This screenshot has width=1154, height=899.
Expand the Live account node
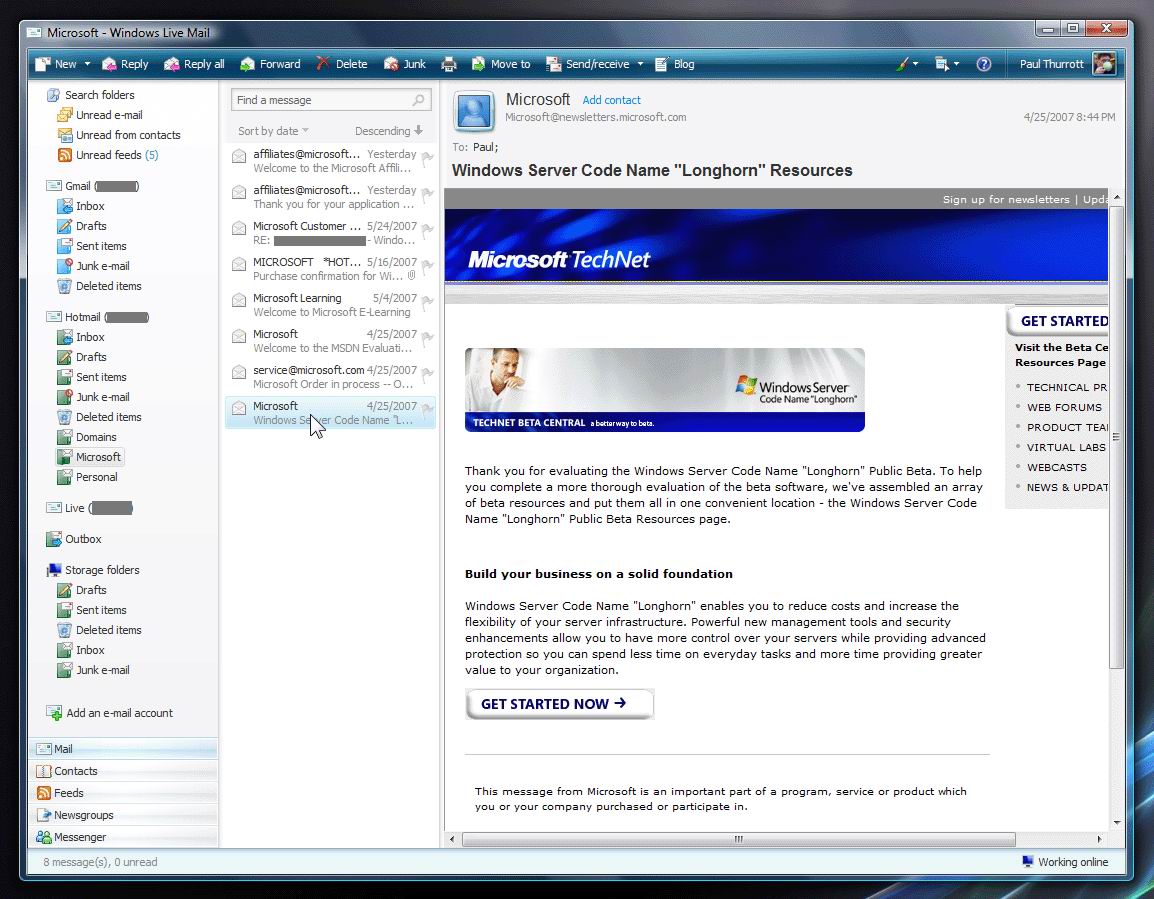click(54, 508)
